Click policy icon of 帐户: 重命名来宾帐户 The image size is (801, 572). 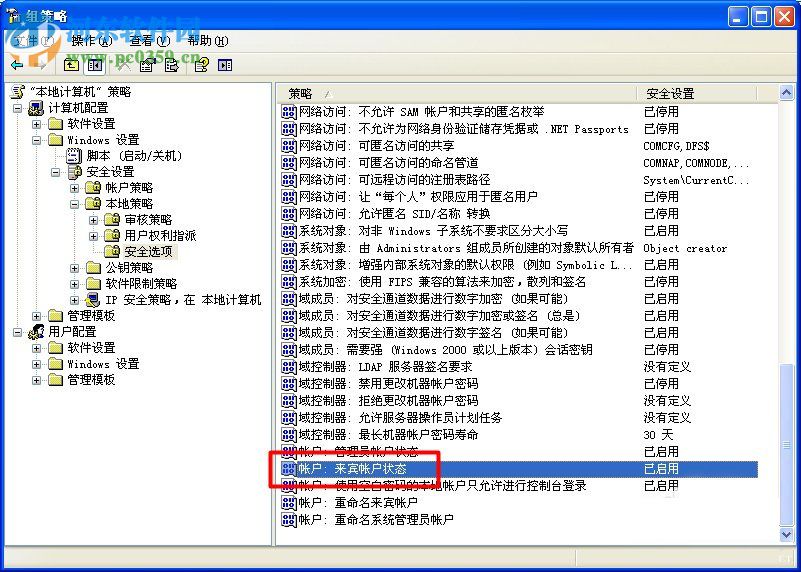point(289,503)
